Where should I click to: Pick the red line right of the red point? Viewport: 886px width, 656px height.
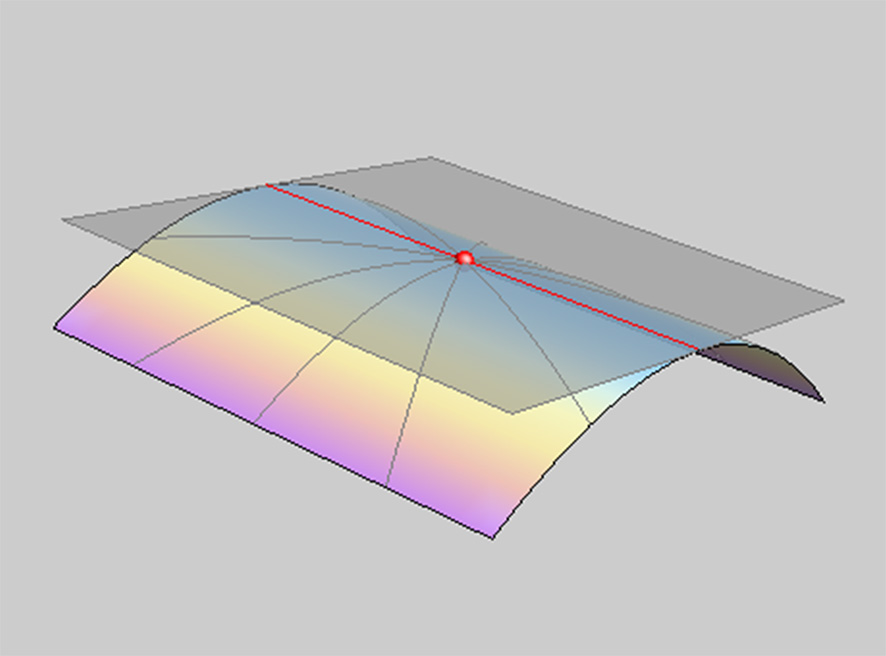(580, 303)
